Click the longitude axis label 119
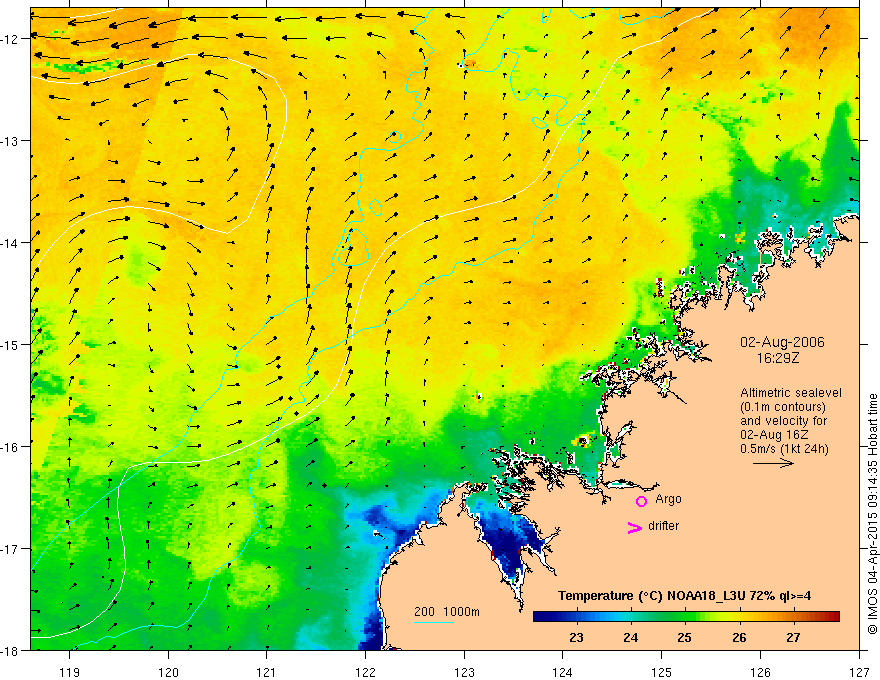The image size is (880, 680). click(70, 672)
